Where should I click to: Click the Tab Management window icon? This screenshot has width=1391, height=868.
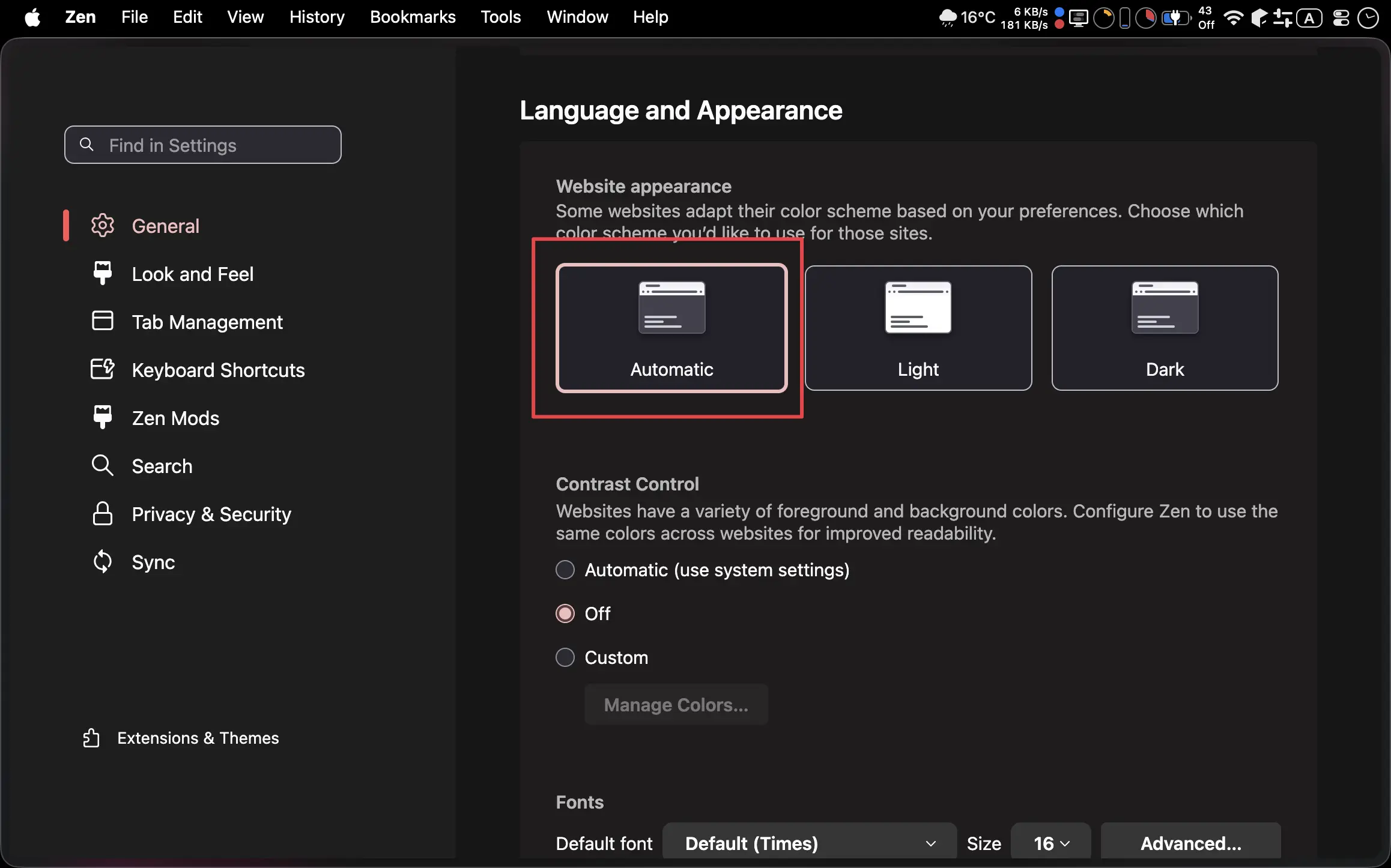click(102, 321)
